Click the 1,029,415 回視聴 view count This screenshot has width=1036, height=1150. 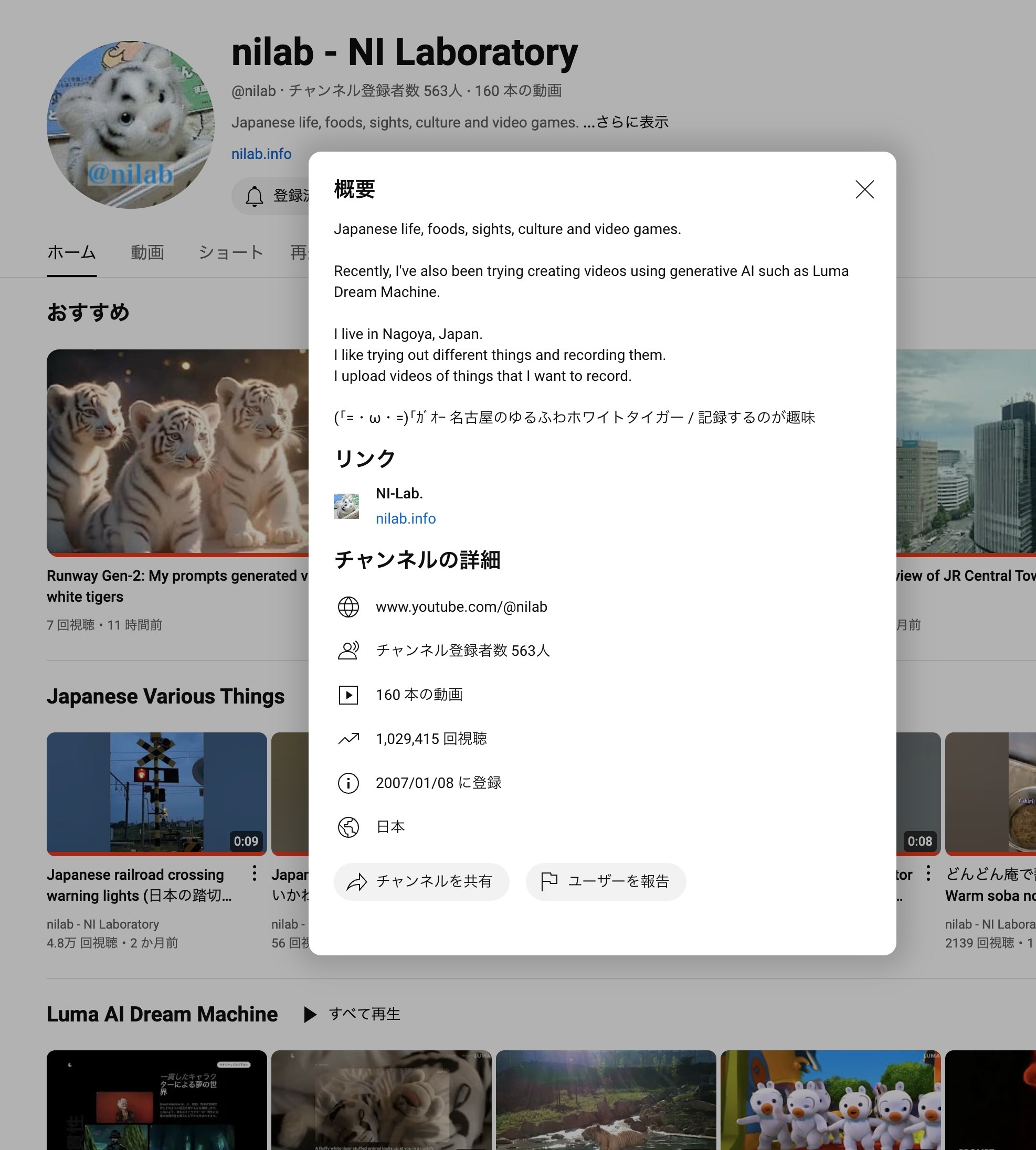tap(431, 739)
